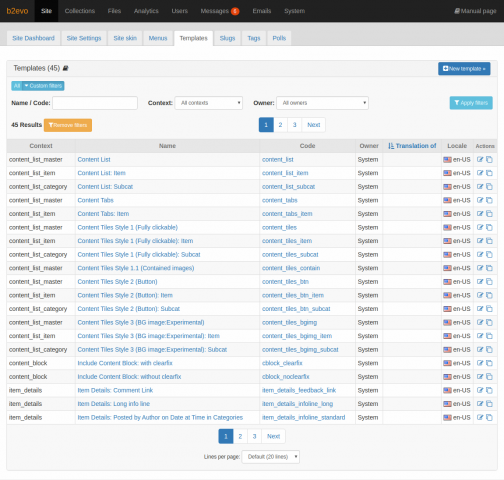Screen dimensions: 504x480
Task: Click the b2evo logo
Action: pyautogui.click(x=17, y=11)
